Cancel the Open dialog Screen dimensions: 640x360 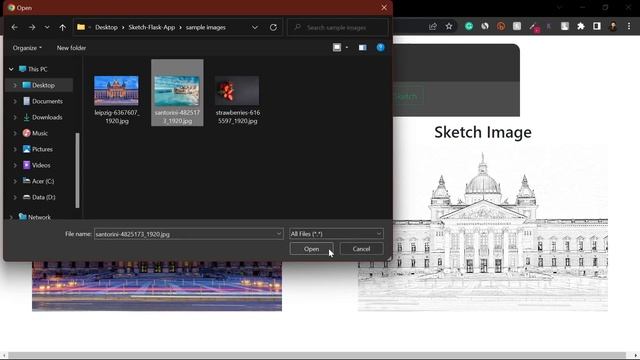pyautogui.click(x=361, y=249)
